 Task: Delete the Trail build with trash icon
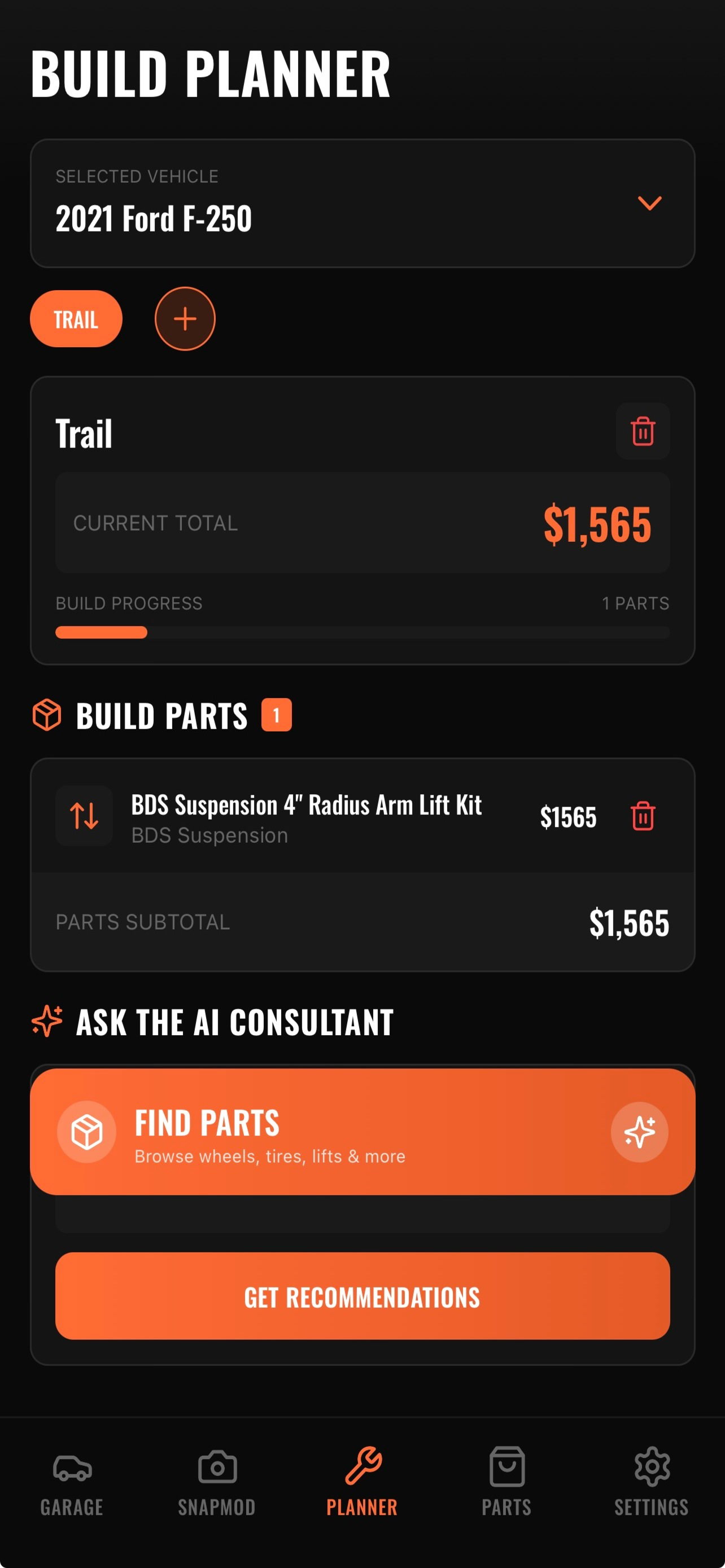[x=643, y=431]
